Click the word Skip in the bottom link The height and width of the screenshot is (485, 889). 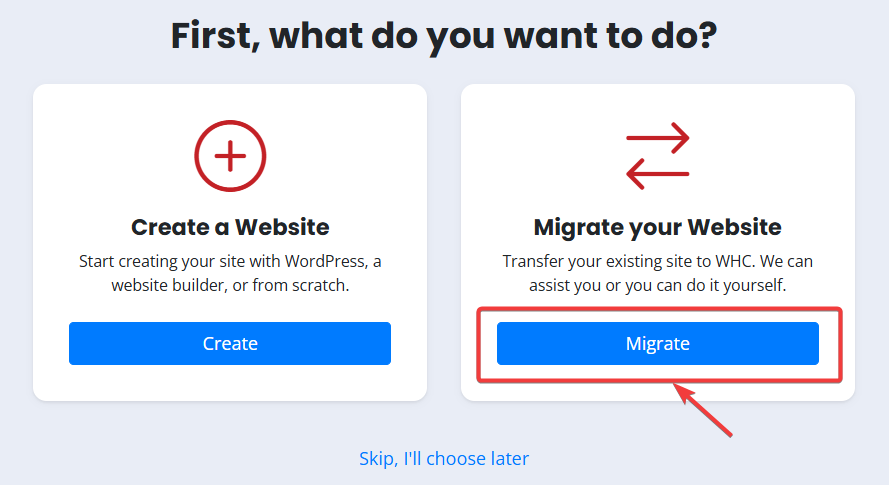pos(378,458)
